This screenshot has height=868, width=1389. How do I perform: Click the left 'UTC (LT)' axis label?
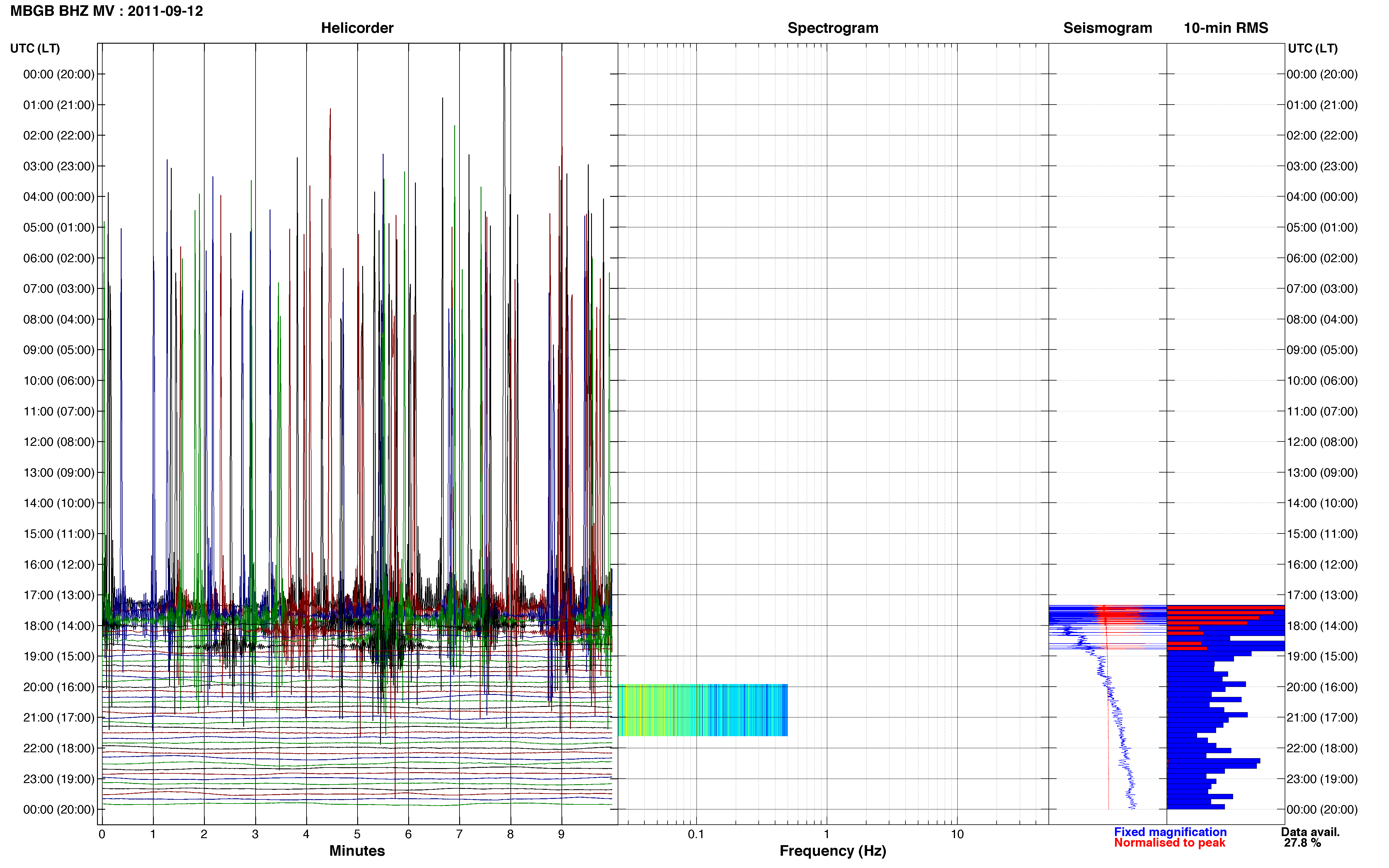tap(35, 48)
